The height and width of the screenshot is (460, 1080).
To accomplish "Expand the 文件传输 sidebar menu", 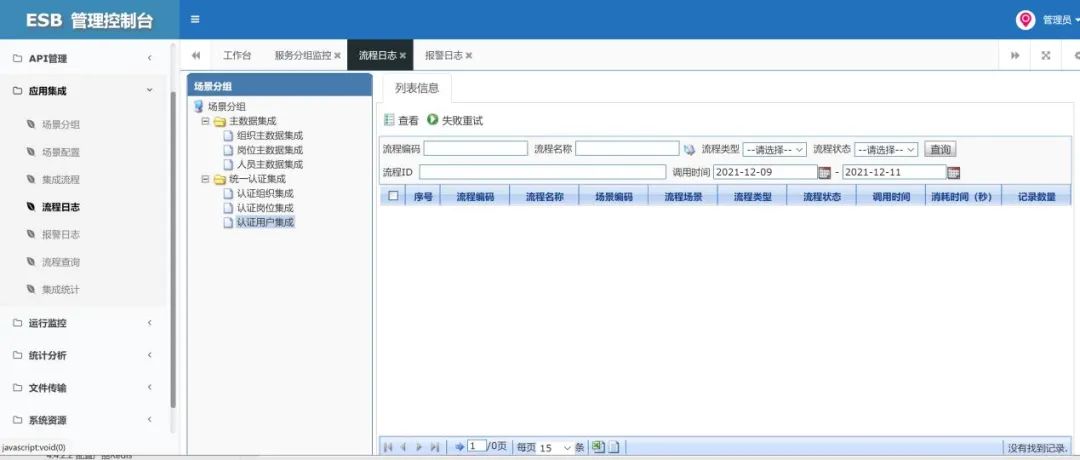I will [83, 388].
